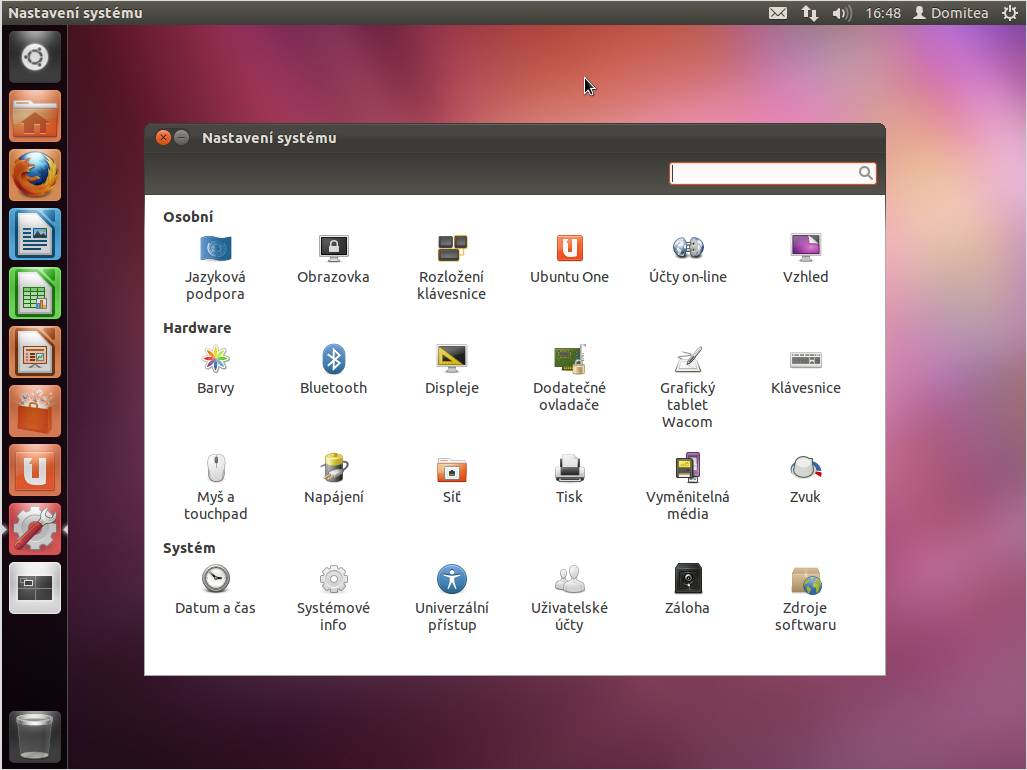
Task: Open Univerzální přístup accessibility settings
Action: [452, 579]
